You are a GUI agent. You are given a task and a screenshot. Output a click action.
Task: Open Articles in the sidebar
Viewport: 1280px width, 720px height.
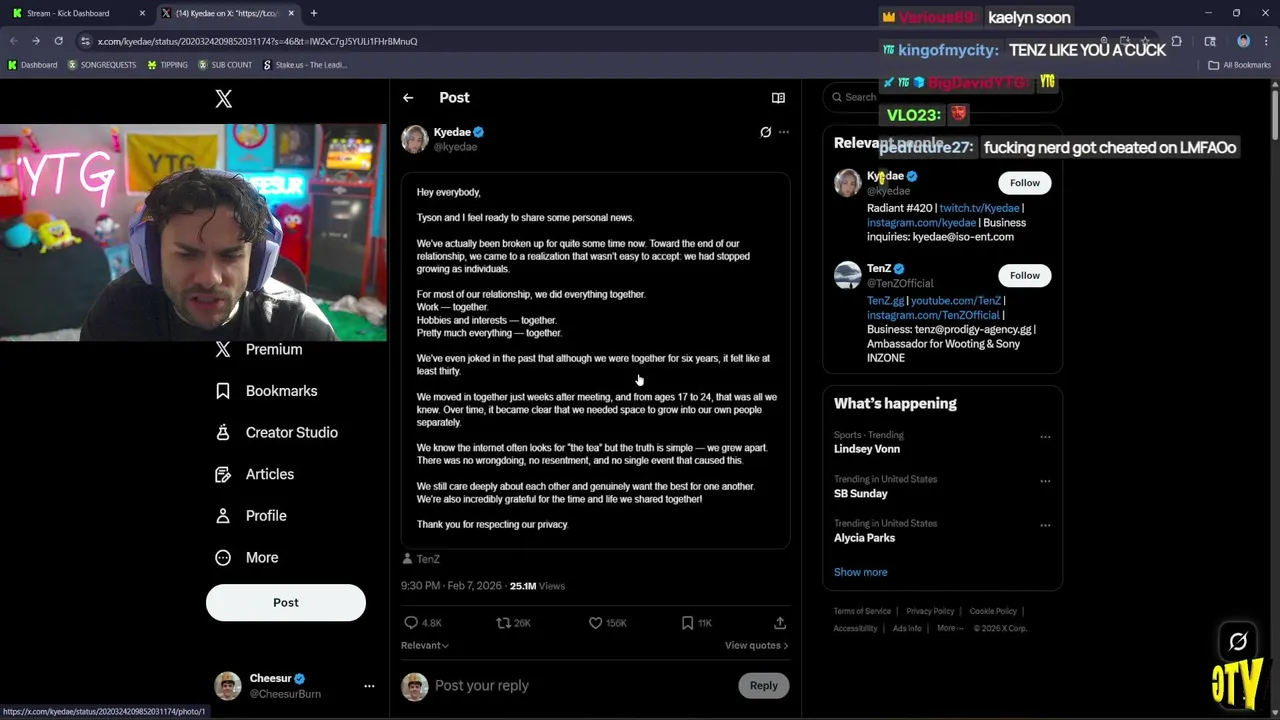[x=255, y=474]
